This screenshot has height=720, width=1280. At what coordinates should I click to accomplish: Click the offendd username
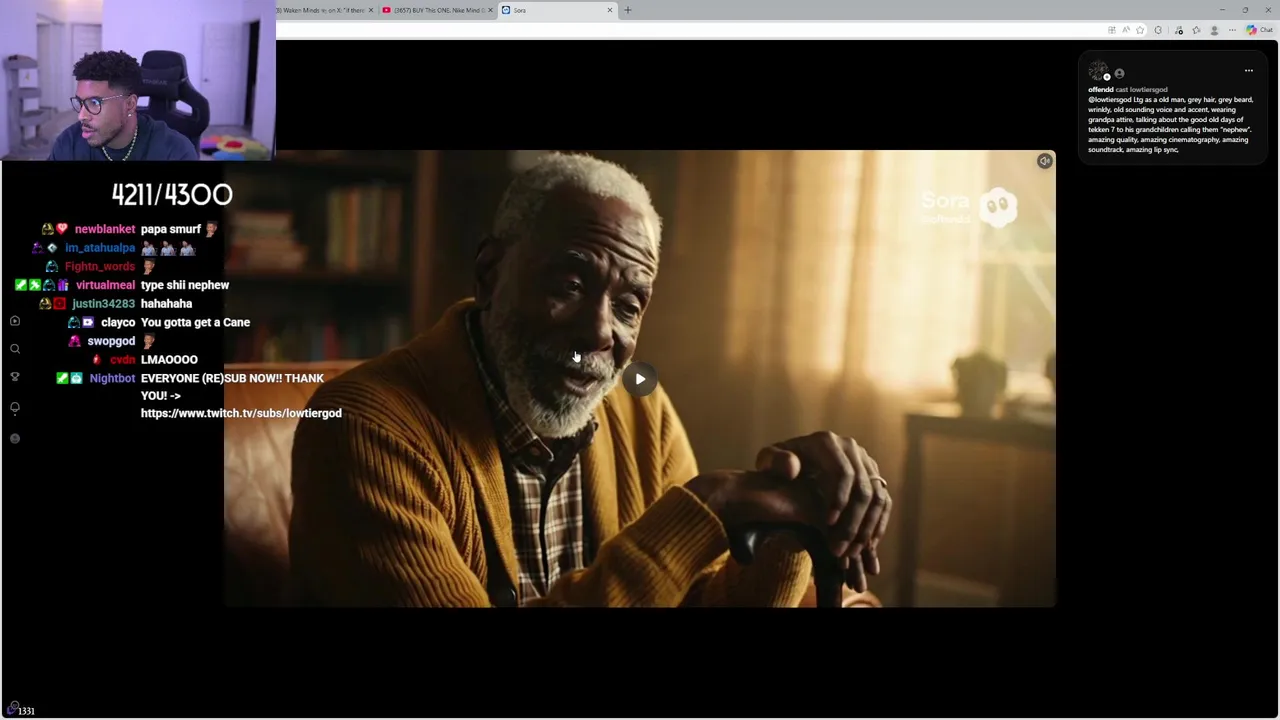(x=1101, y=90)
